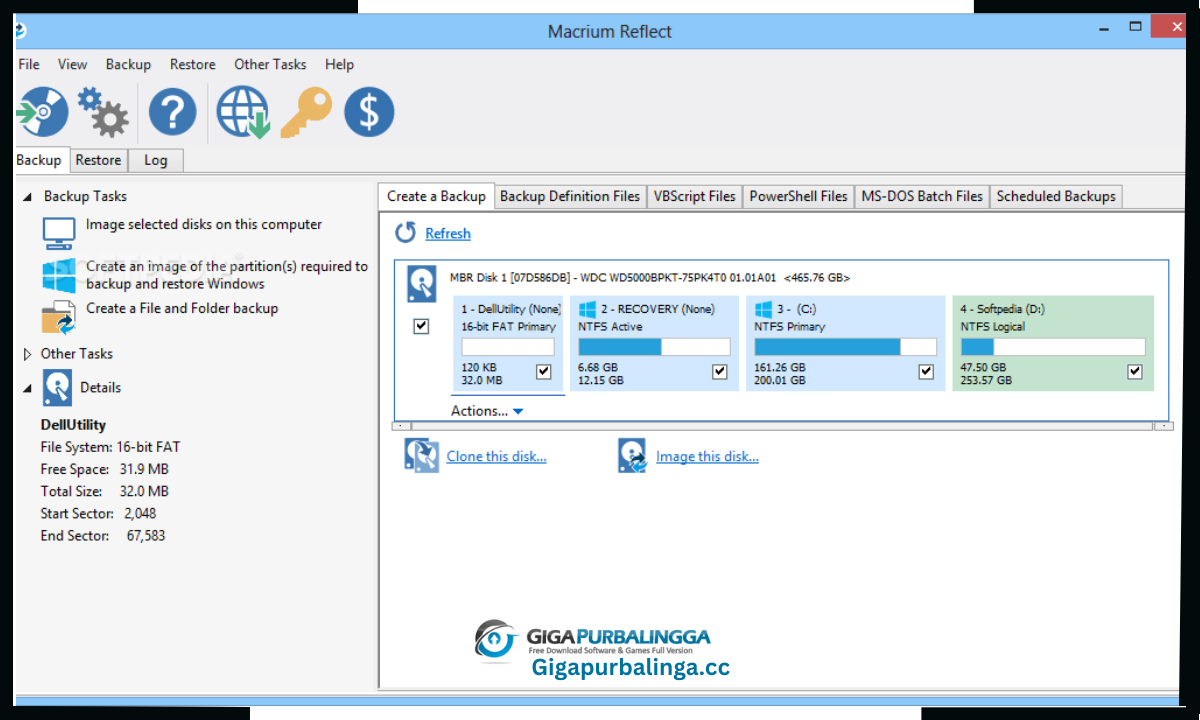Select the Create a Backup tab
1200x720 pixels.
[x=436, y=196]
